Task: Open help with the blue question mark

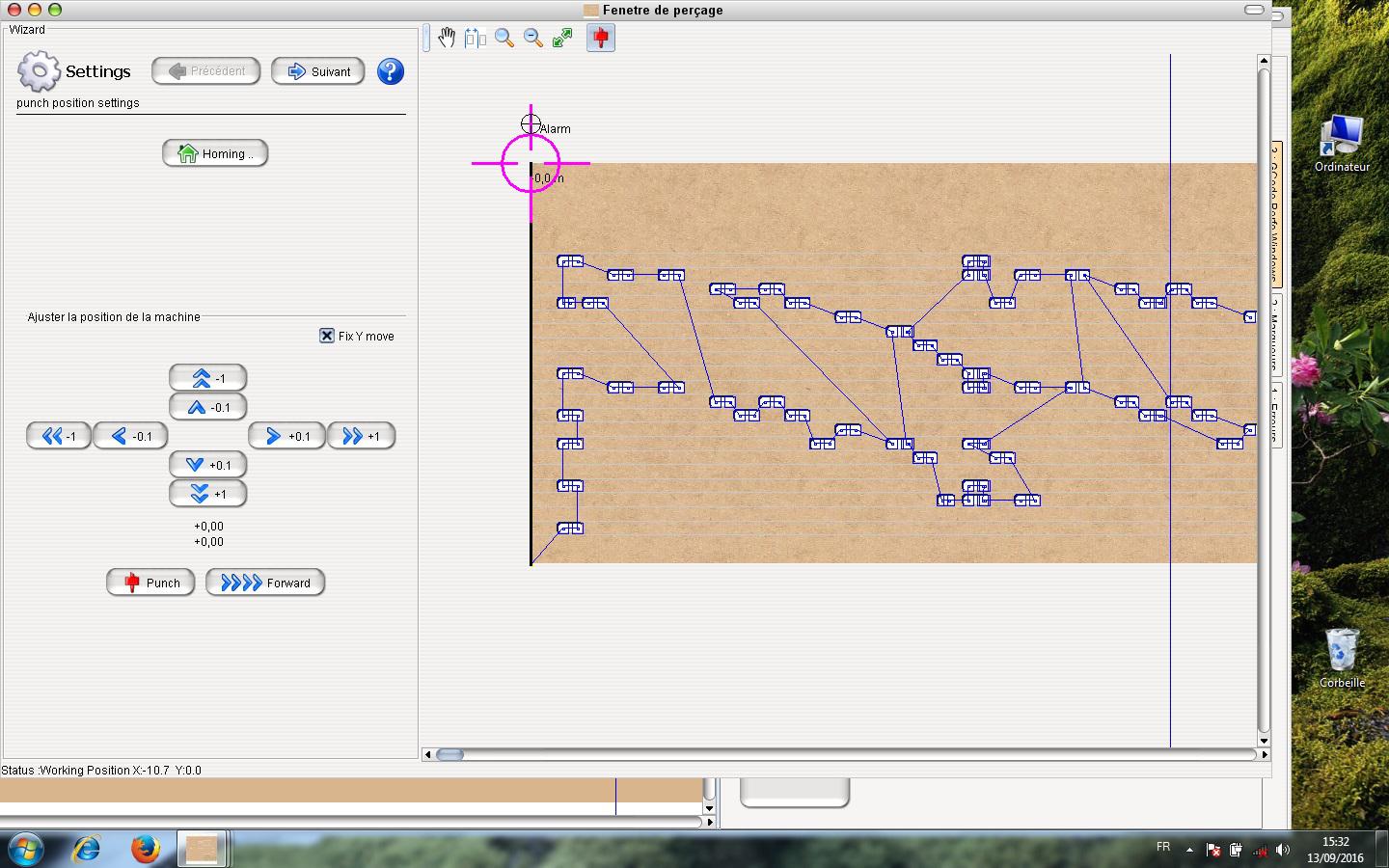Action: tap(390, 71)
